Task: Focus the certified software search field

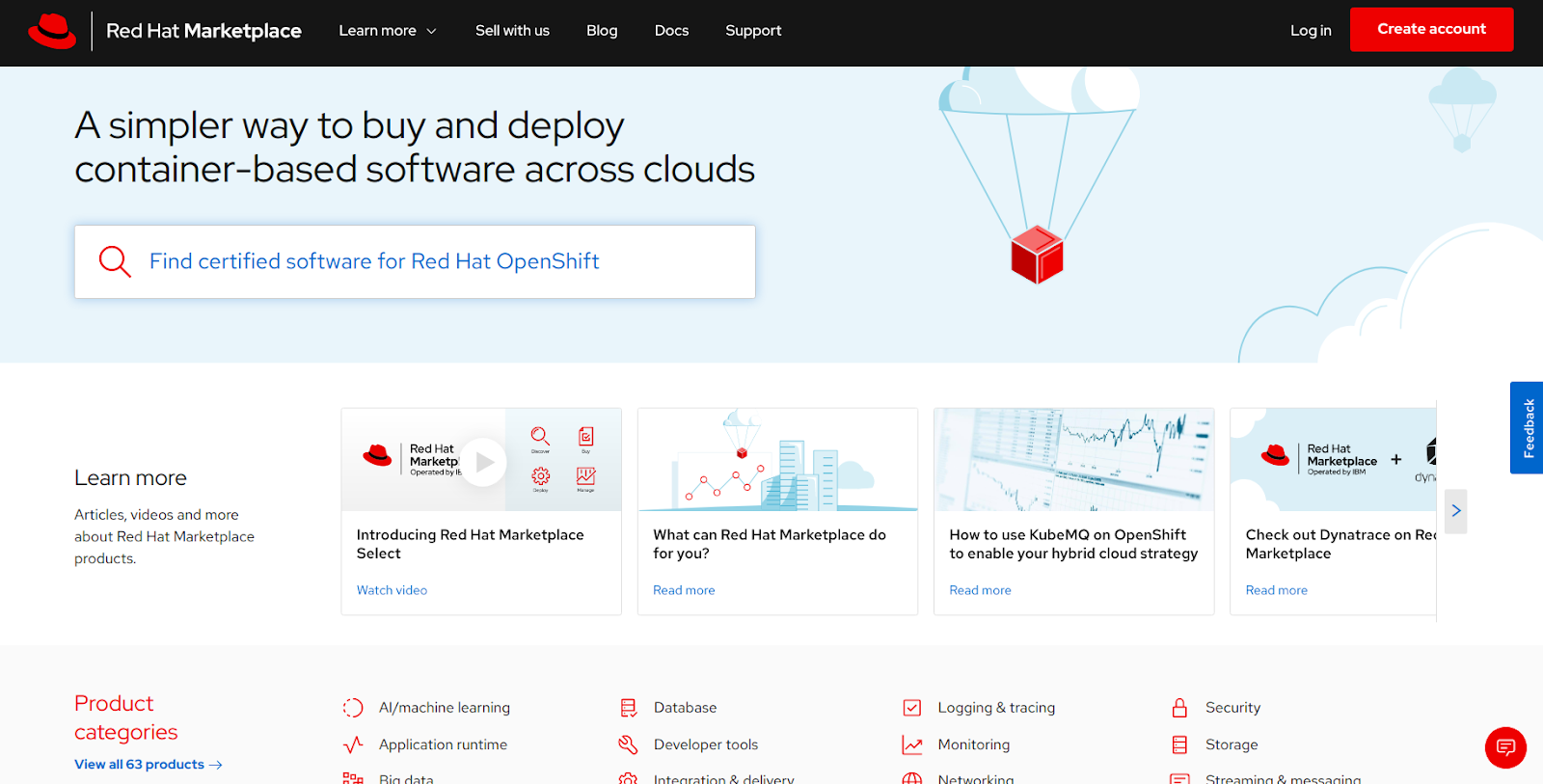Action: click(x=415, y=261)
